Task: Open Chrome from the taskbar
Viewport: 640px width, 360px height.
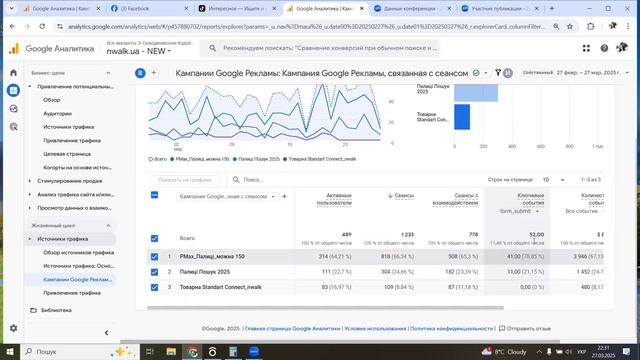Action: (192, 351)
